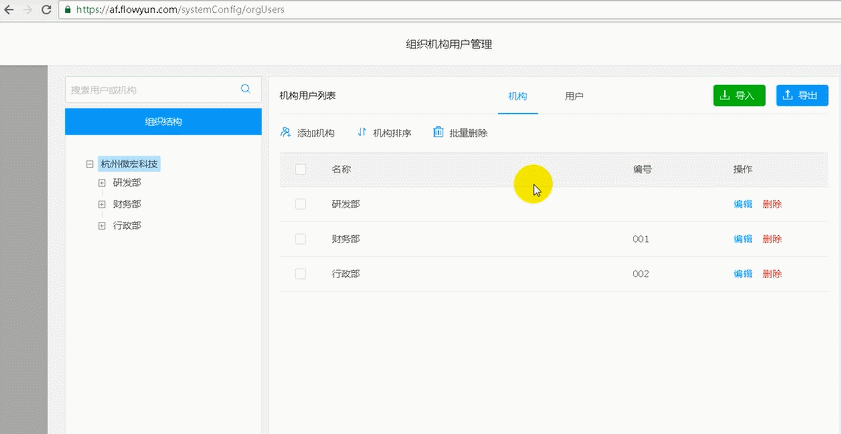Screen dimensions: 841x434
Task: Click the browser forward arrow
Action: (28, 10)
